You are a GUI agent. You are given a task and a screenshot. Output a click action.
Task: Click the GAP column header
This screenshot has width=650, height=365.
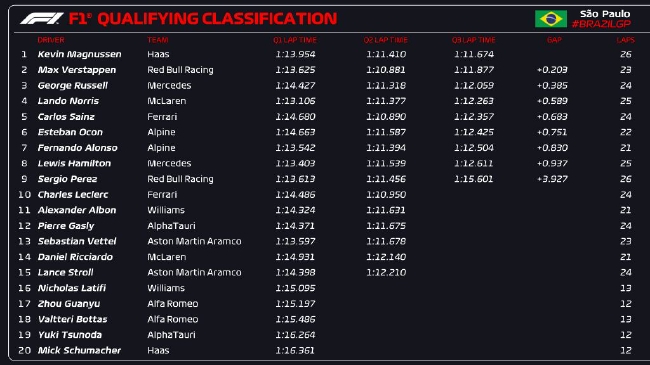tap(554, 40)
